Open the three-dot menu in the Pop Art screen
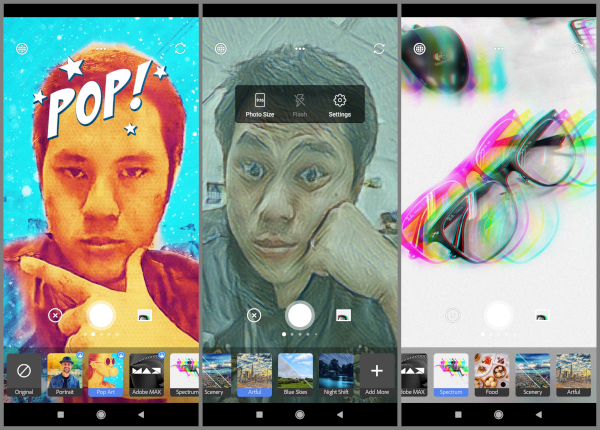600x430 pixels. (101, 49)
